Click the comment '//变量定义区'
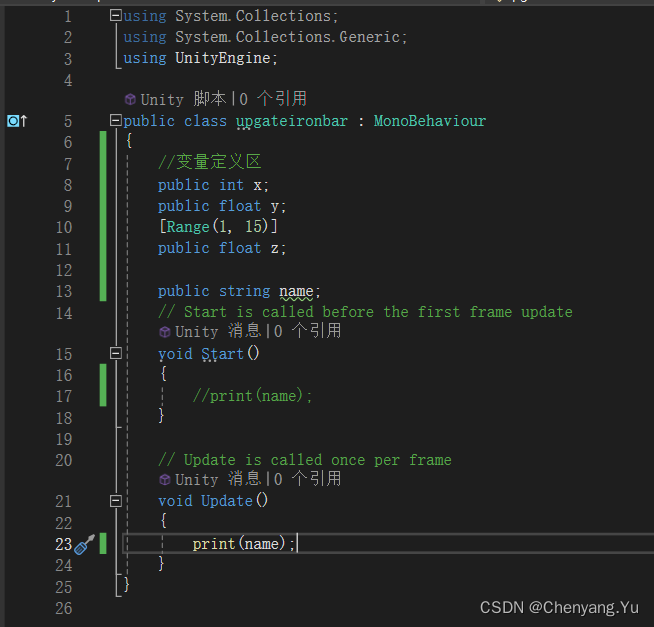Image resolution: width=654 pixels, height=627 pixels. point(209,162)
